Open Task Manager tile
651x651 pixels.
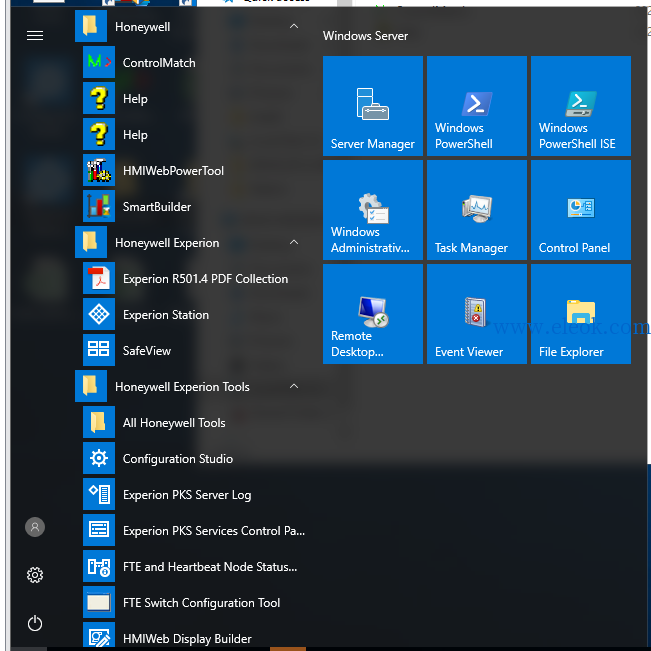(477, 210)
